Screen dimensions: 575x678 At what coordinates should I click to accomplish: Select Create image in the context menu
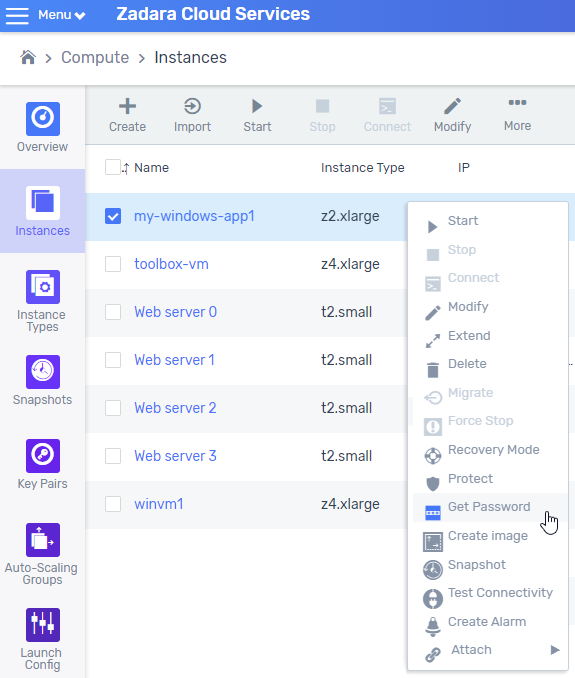tap(489, 536)
